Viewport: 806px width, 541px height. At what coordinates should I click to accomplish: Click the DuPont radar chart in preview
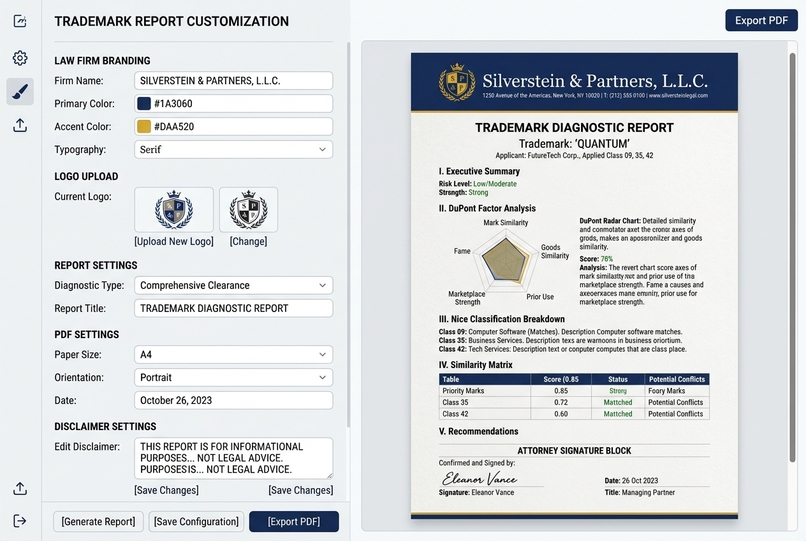[x=506, y=260]
